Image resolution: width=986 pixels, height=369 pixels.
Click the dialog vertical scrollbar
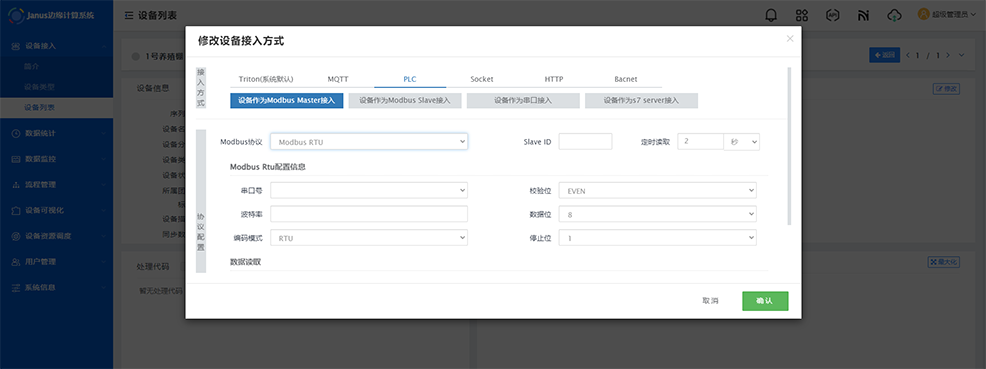789,146
